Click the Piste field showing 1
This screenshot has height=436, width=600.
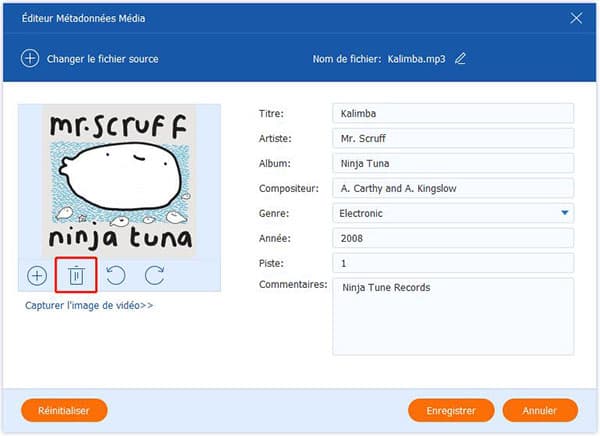(x=453, y=263)
